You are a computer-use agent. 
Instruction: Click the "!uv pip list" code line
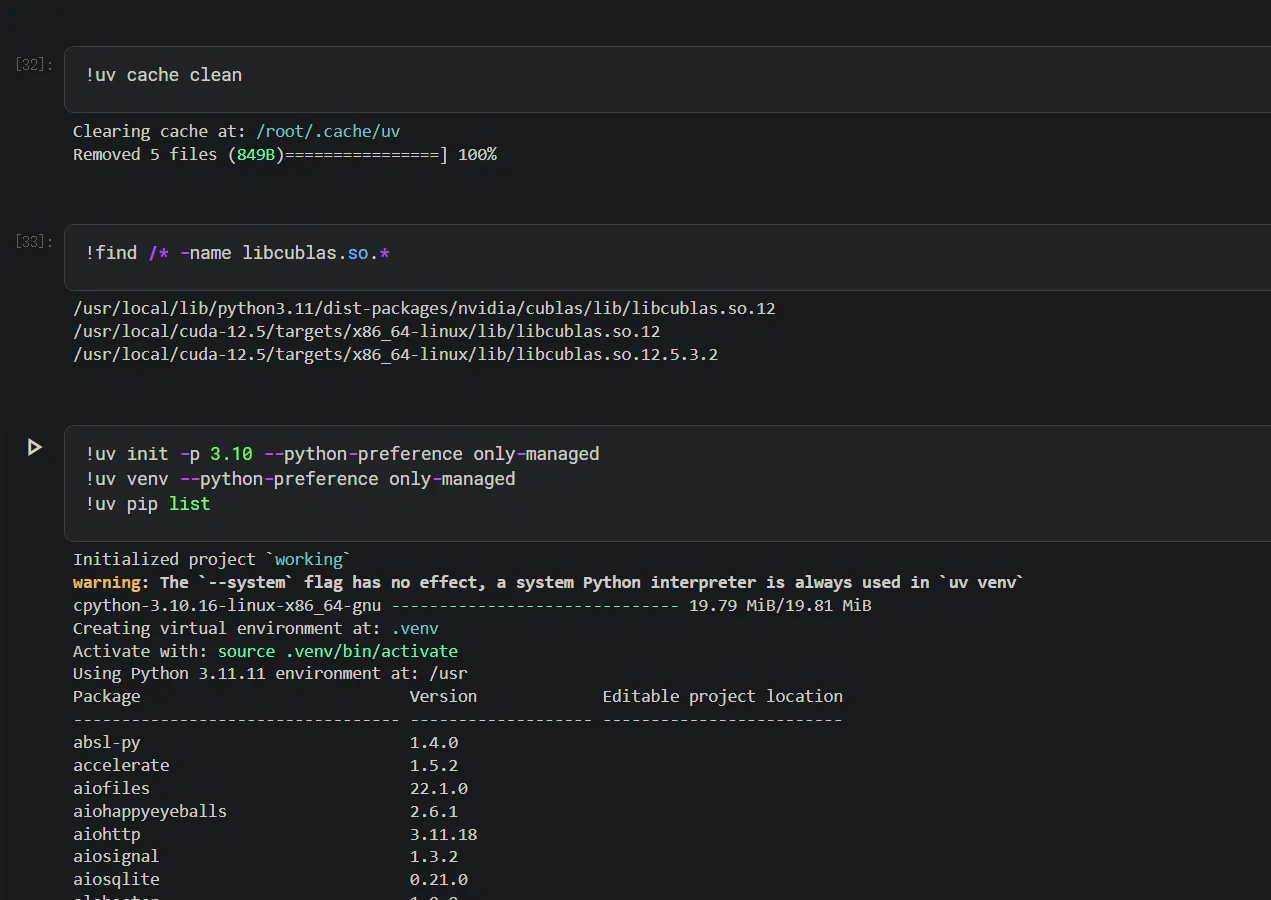pos(148,504)
